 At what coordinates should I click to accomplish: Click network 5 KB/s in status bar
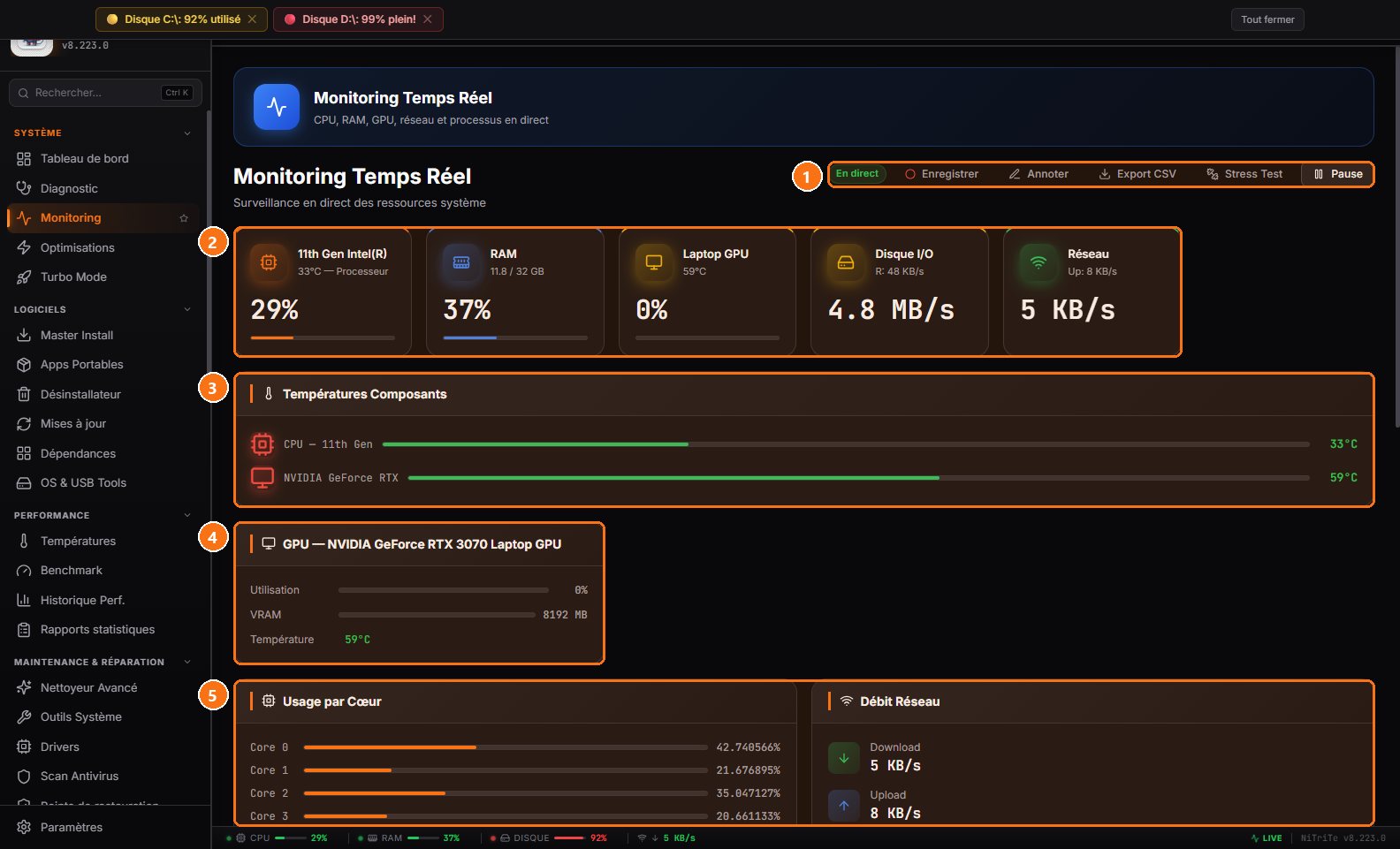click(x=666, y=838)
